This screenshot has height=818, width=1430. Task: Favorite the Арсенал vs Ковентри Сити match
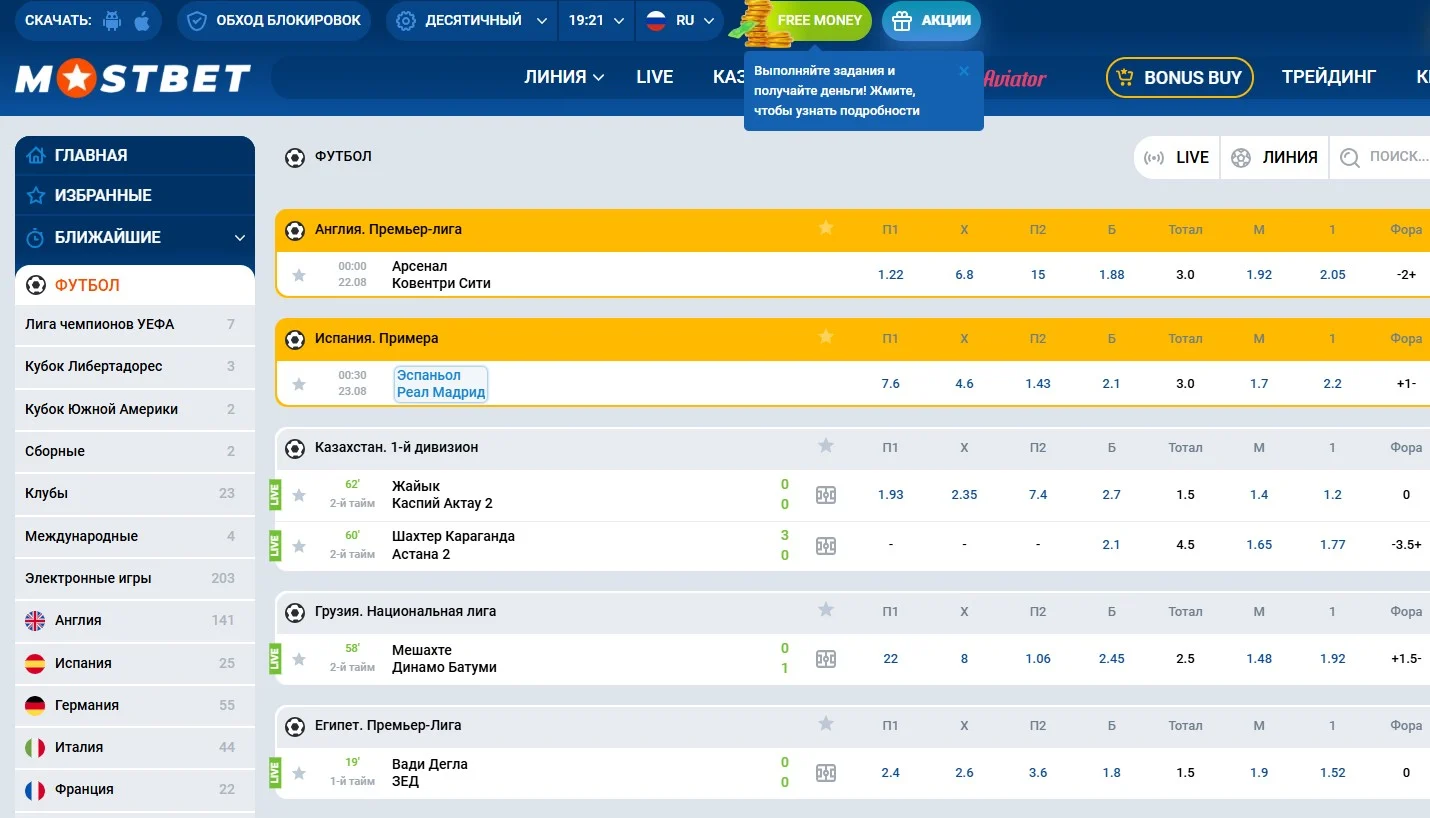coord(299,275)
